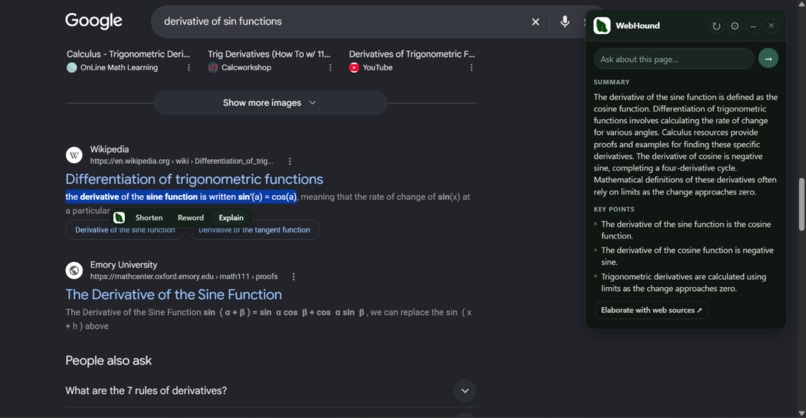Click the Calcworkshop source icon
This screenshot has height=418, width=806.
click(213, 67)
